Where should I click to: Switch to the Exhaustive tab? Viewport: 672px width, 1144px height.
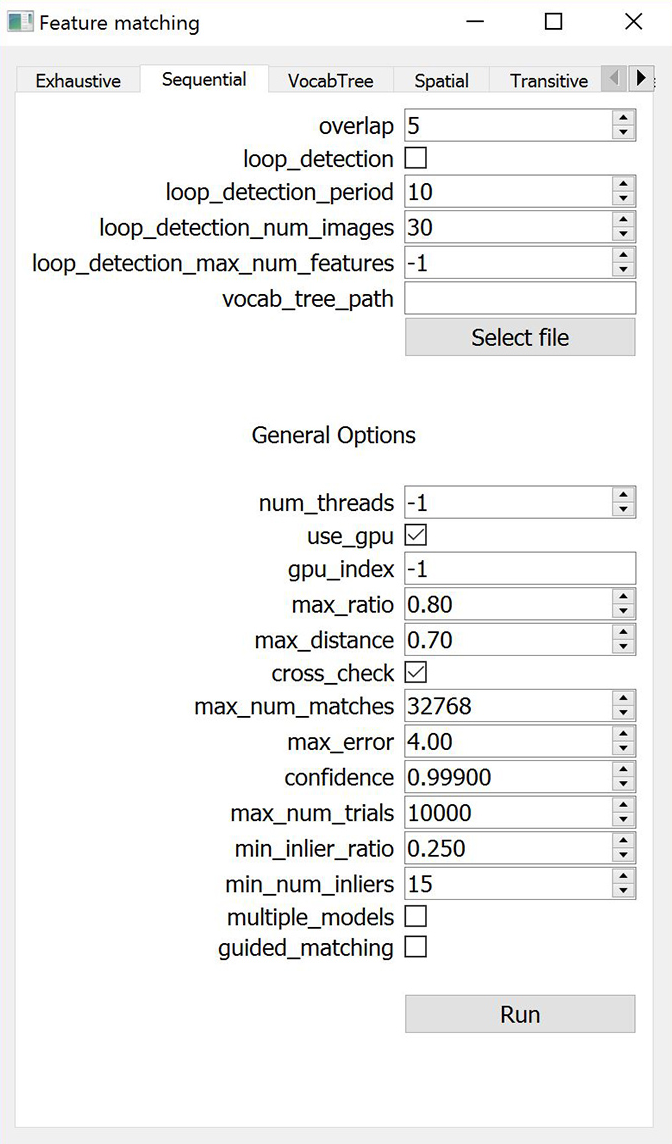click(78, 81)
